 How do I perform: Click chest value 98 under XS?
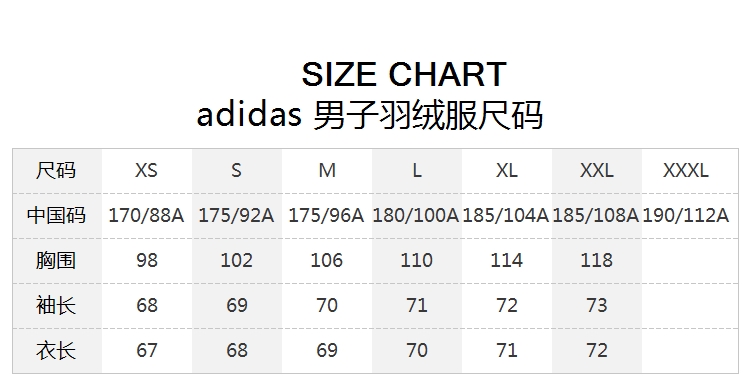(147, 260)
